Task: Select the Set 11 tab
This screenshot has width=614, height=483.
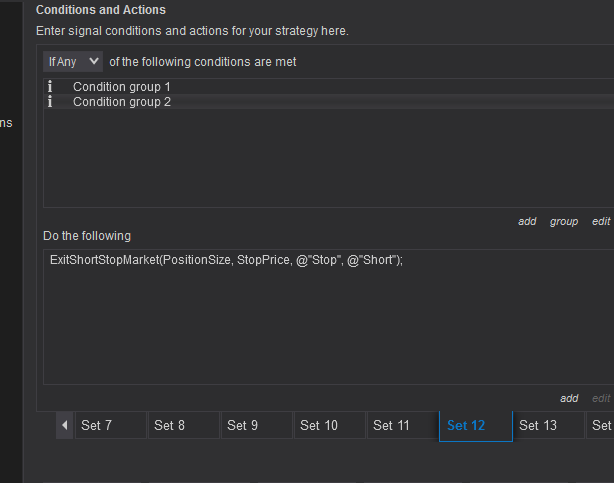Action: pyautogui.click(x=402, y=425)
